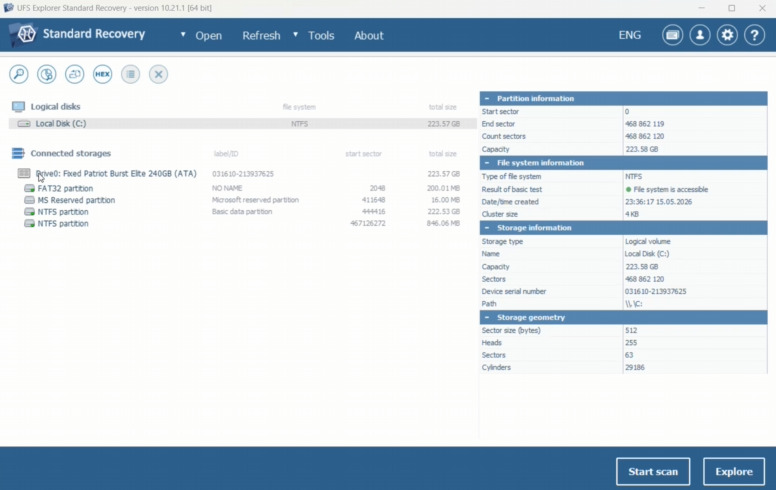Click the Storage type Logical volume value
The image size is (776, 490).
point(647,242)
